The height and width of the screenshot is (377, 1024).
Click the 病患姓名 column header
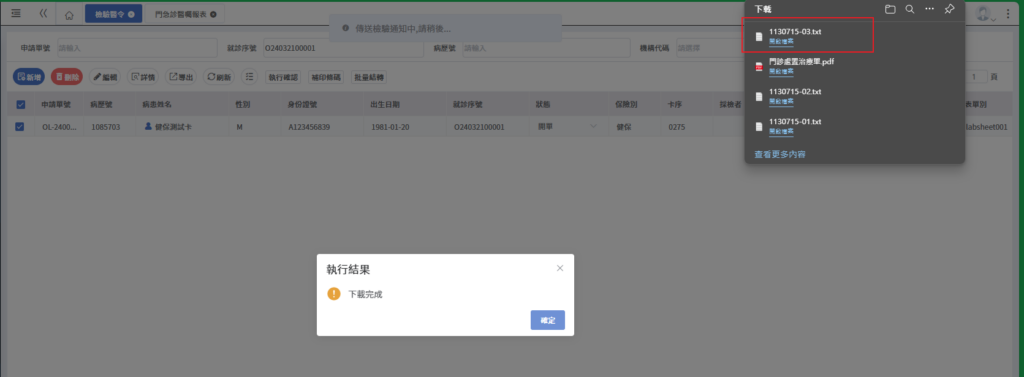click(x=157, y=104)
